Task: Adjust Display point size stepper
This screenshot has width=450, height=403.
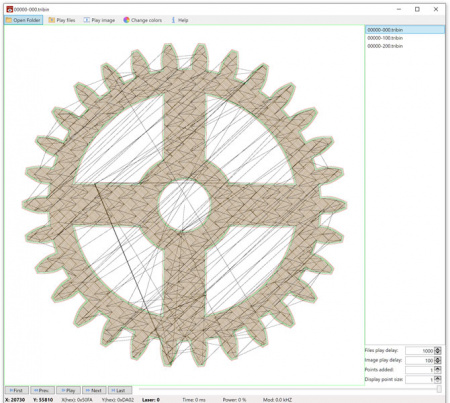Action: (x=438, y=379)
